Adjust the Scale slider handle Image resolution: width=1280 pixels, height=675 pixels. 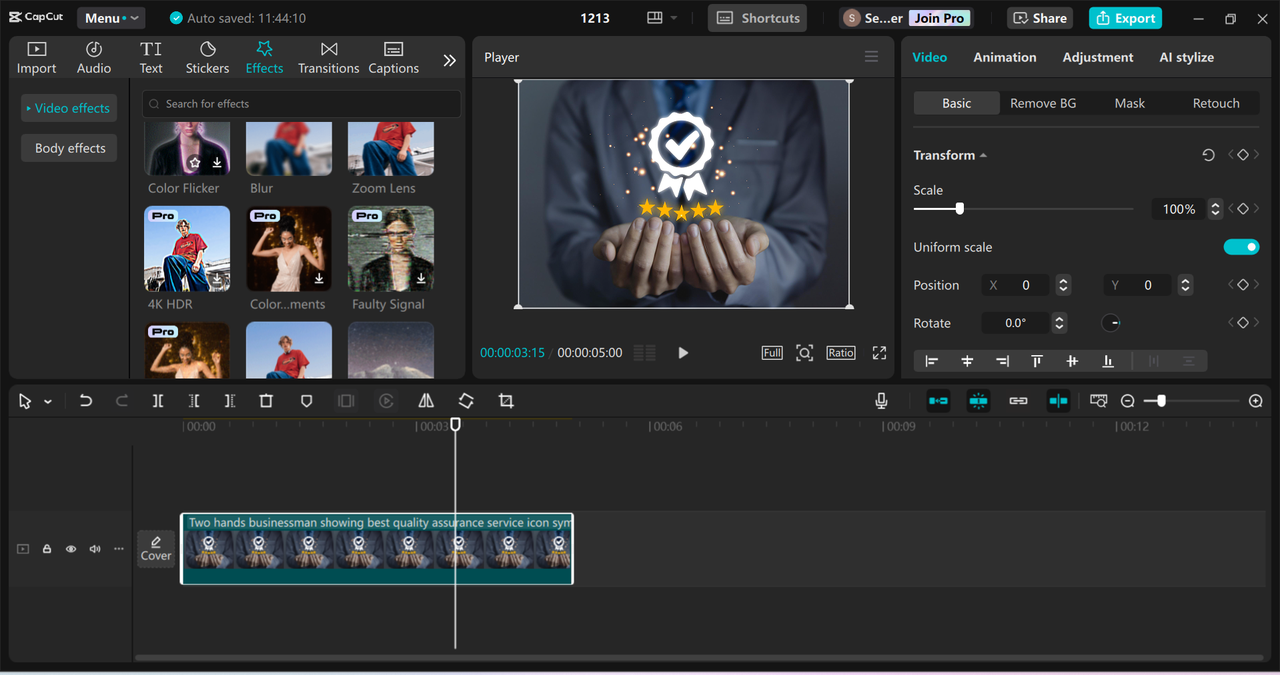click(x=960, y=209)
